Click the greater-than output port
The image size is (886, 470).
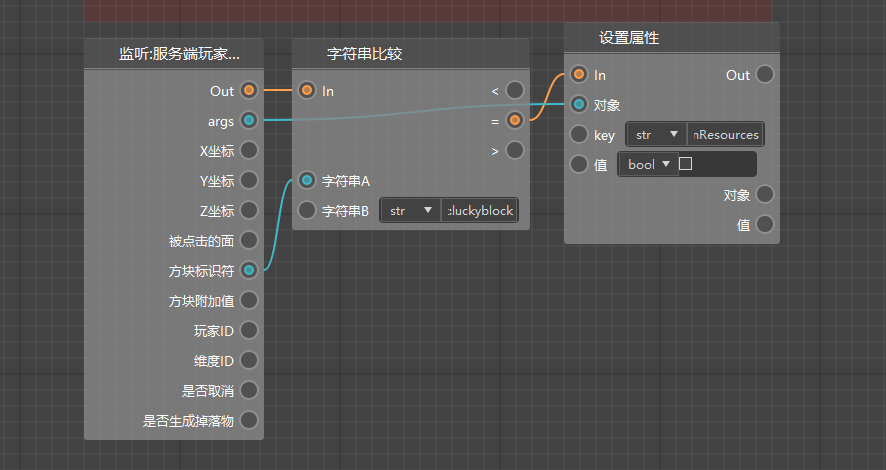tap(515, 150)
